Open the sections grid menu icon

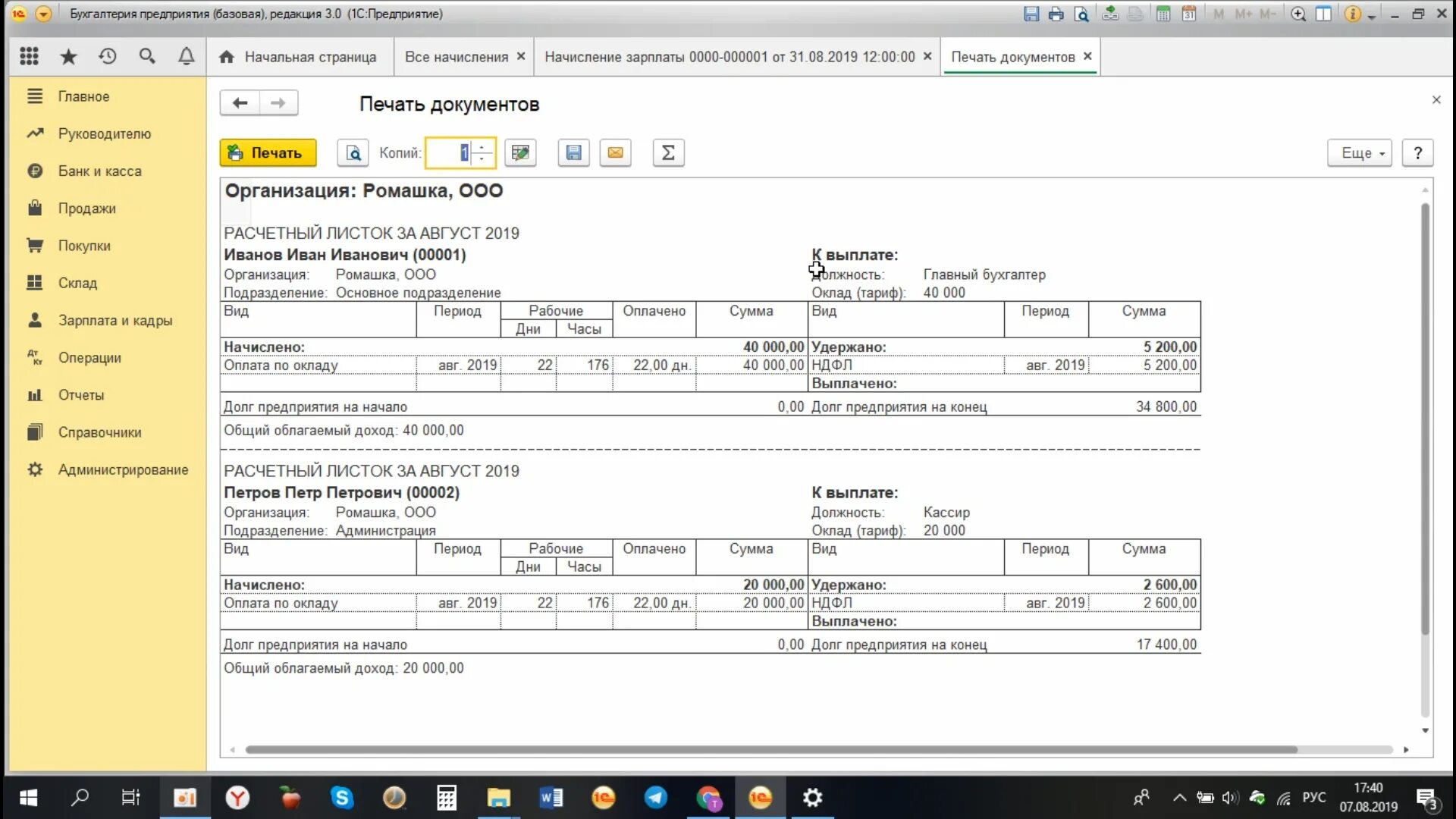point(29,56)
